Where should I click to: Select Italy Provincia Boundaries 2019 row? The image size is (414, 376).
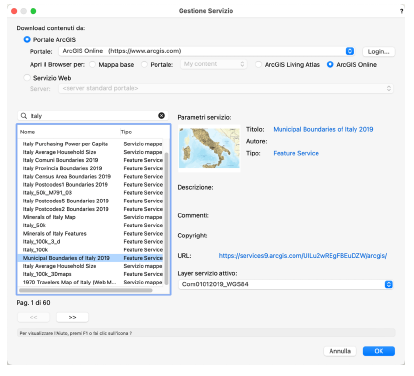91,168
